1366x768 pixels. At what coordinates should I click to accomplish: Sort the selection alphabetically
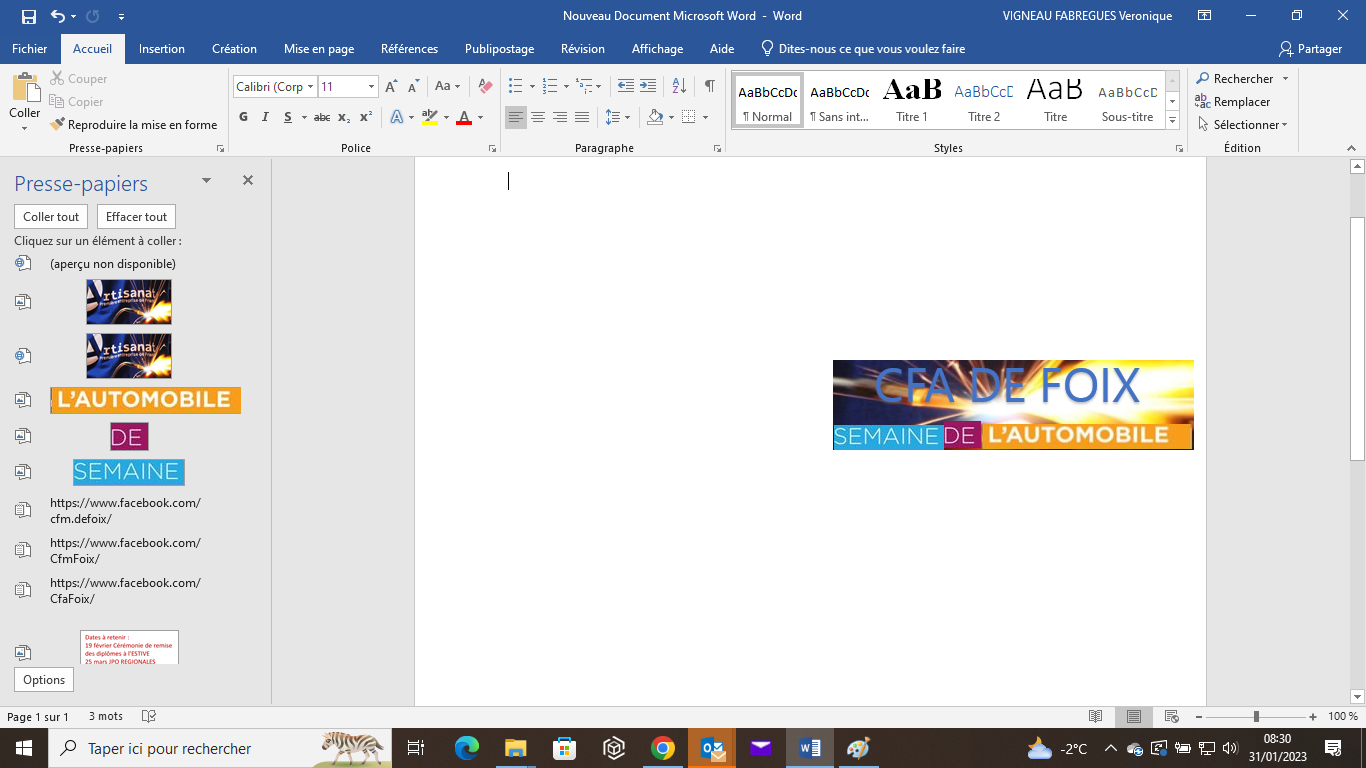[x=679, y=87]
